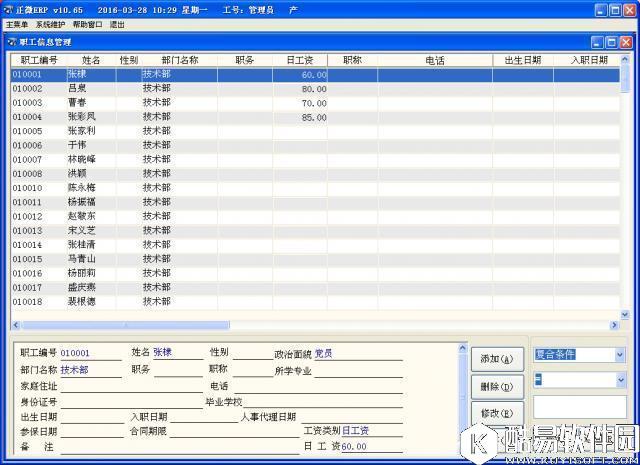Image resolution: width=640 pixels, height=465 pixels.
Task: Select the row for 曹春
Action: pyautogui.click(x=315, y=103)
